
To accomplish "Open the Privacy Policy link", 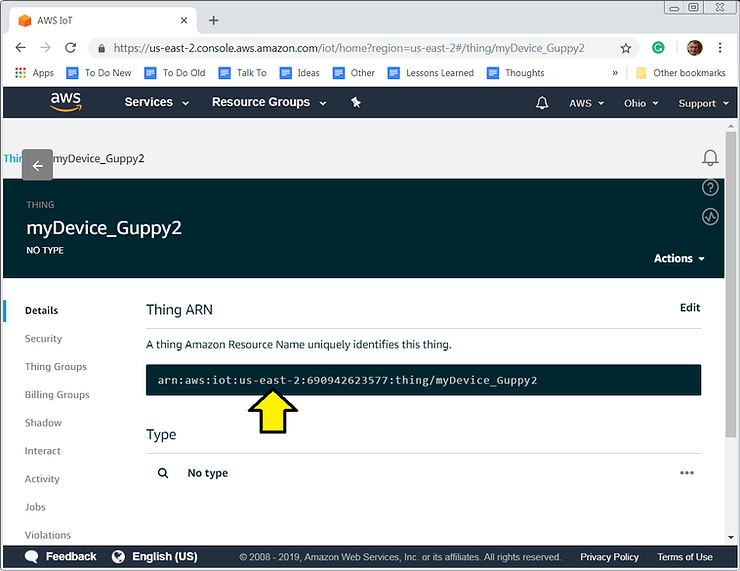I will click(609, 557).
